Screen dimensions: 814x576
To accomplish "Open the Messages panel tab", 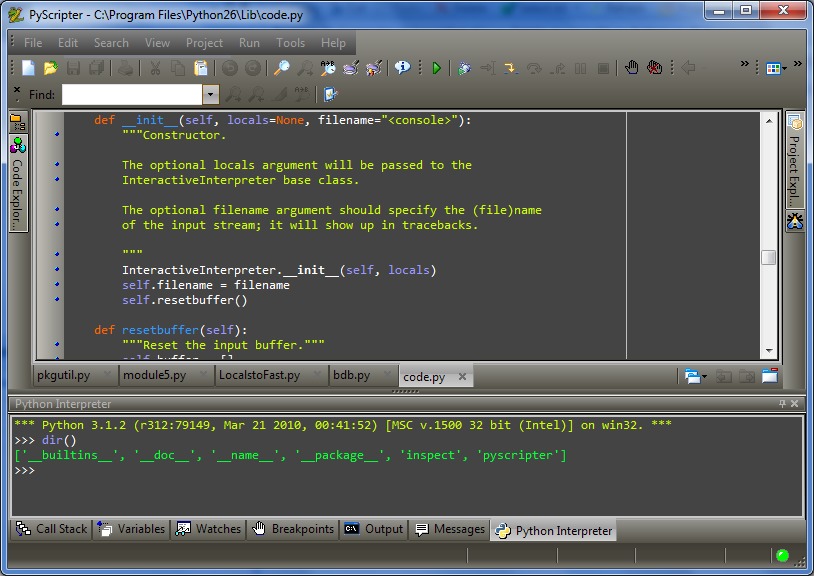I will [x=450, y=529].
